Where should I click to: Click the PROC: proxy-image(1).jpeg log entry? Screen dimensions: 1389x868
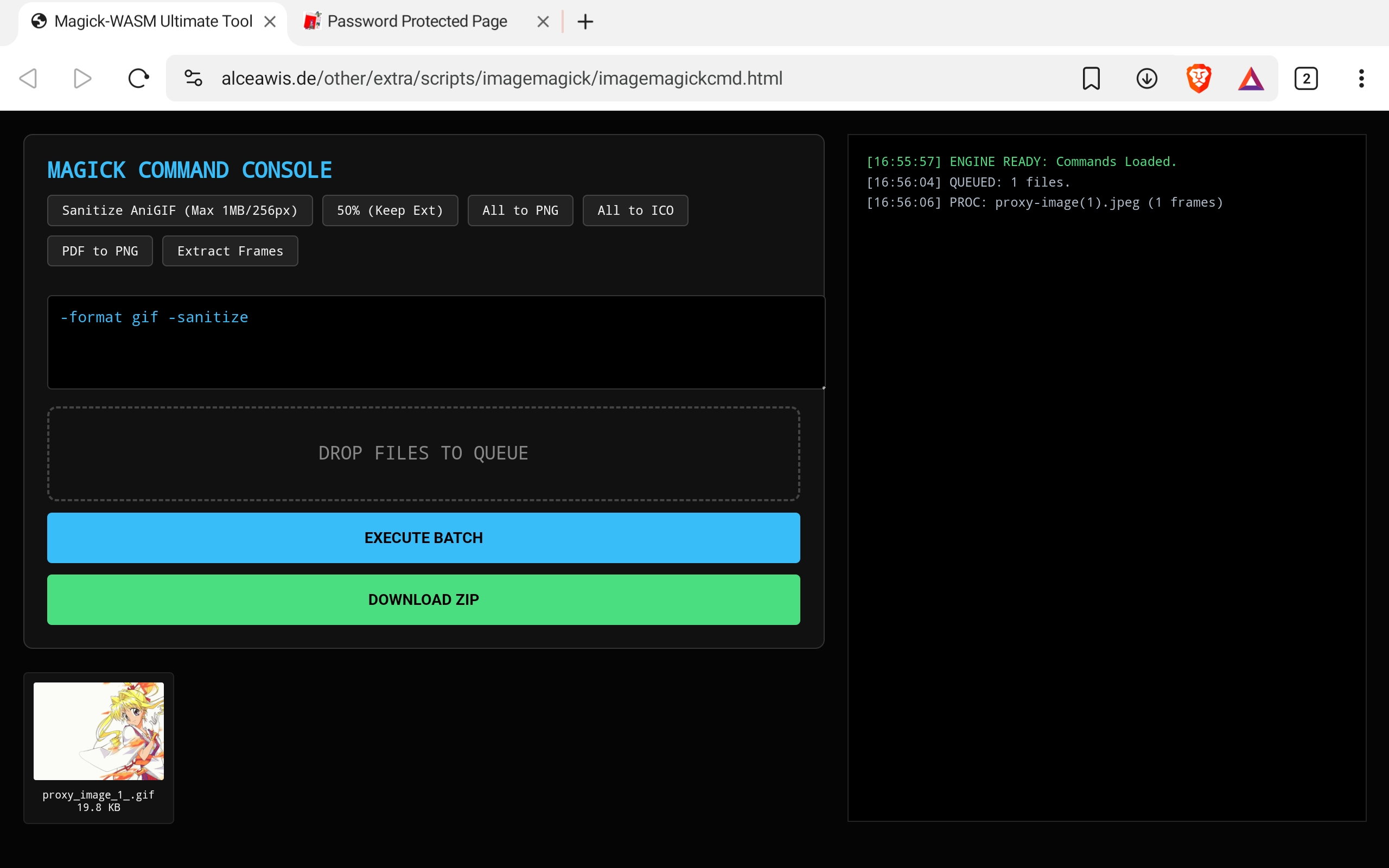click(1044, 203)
